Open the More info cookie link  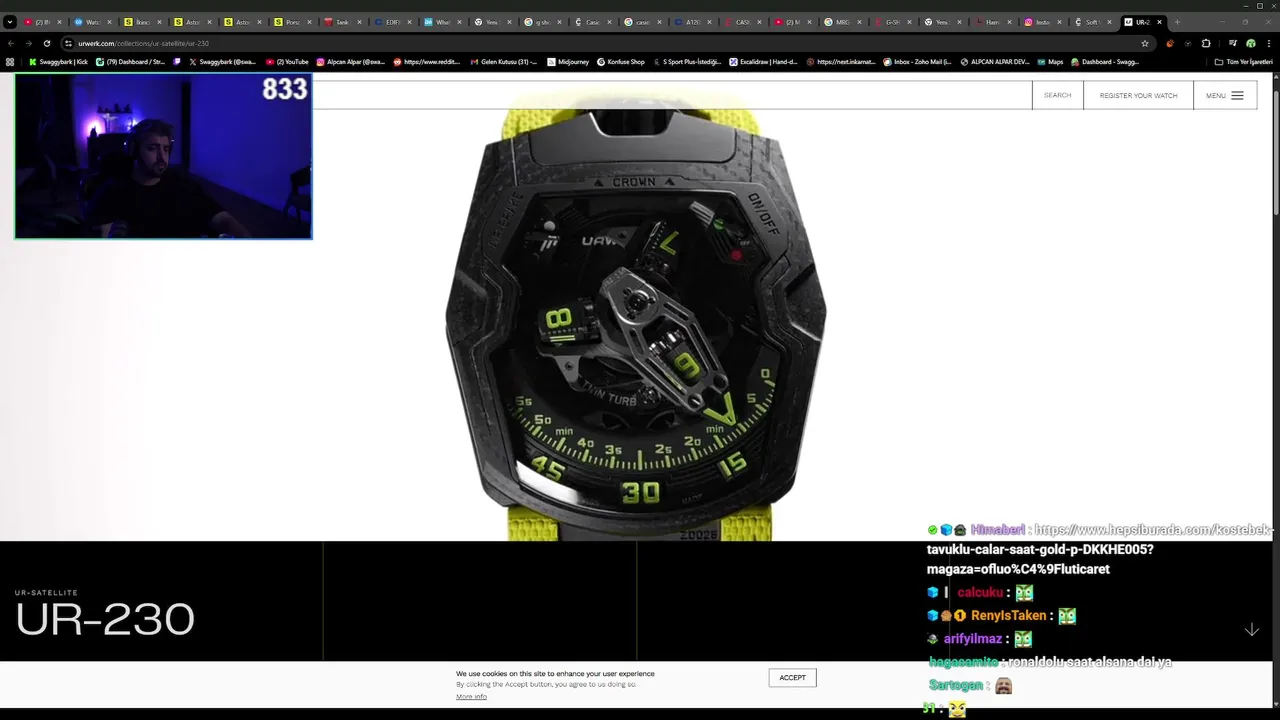pos(471,696)
